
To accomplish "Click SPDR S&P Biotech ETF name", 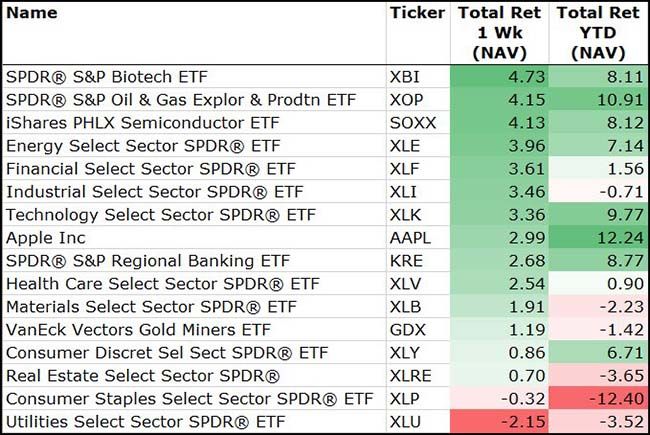I will click(114, 75).
